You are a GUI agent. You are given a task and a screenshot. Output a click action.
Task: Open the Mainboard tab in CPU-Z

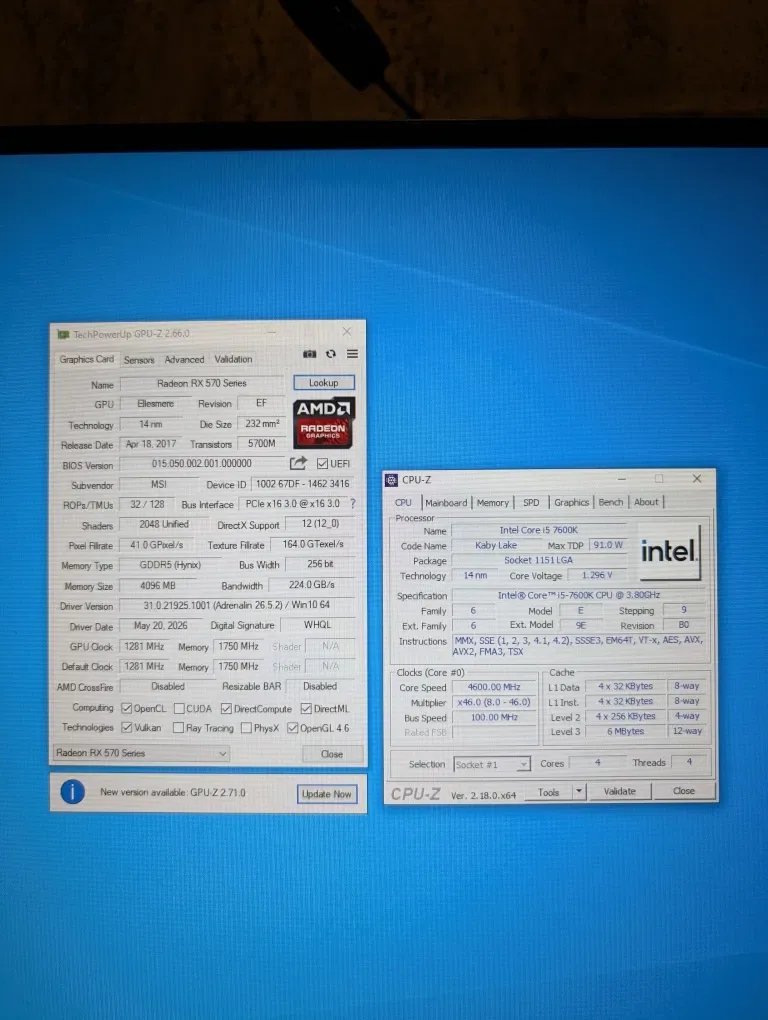(446, 503)
